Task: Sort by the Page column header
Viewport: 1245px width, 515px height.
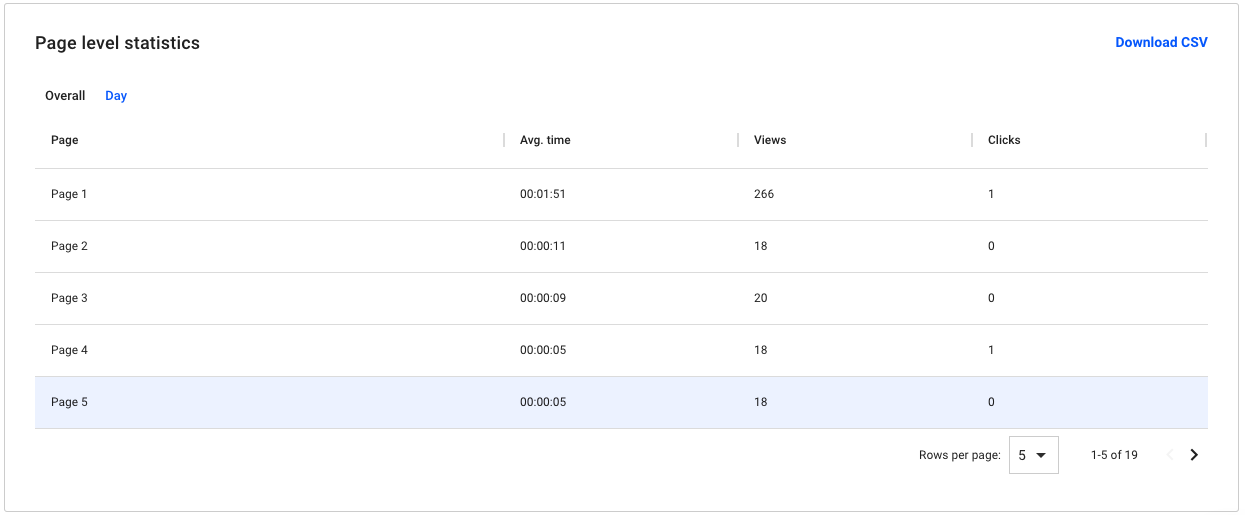Action: click(65, 140)
